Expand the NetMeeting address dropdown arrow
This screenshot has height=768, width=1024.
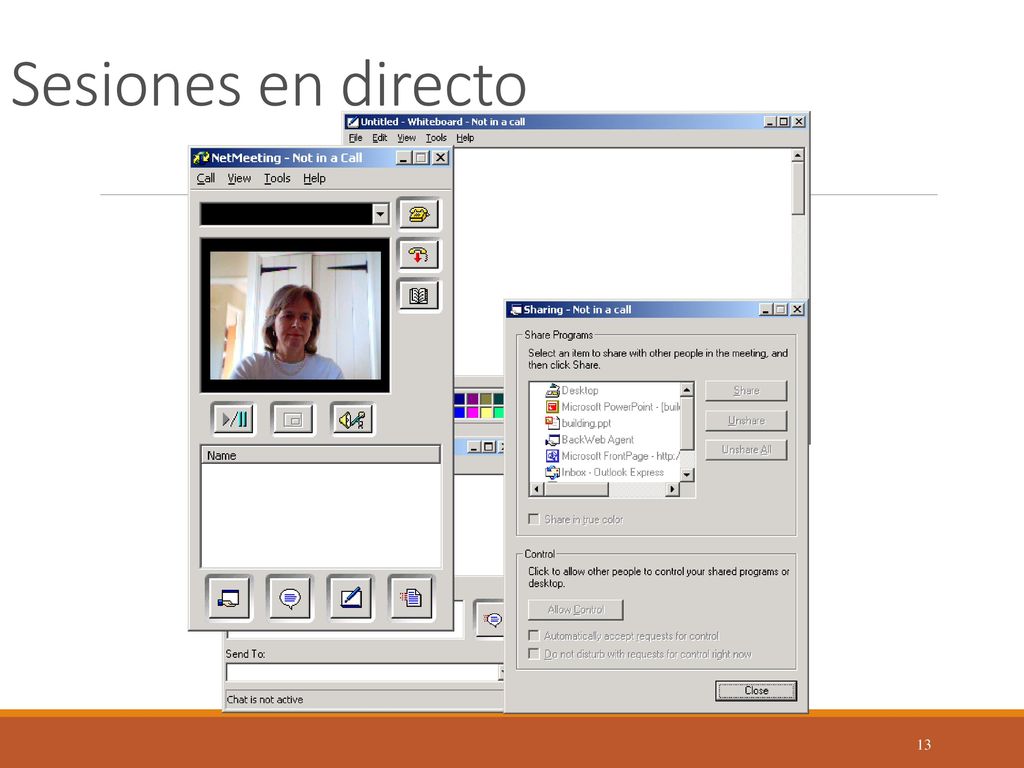[380, 214]
